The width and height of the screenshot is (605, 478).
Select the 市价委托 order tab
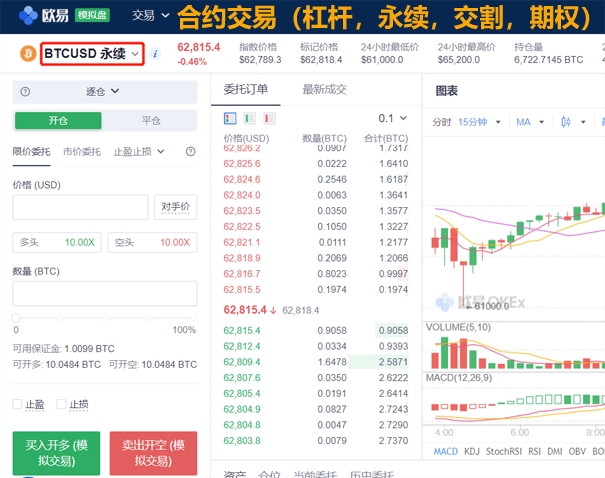click(x=82, y=152)
